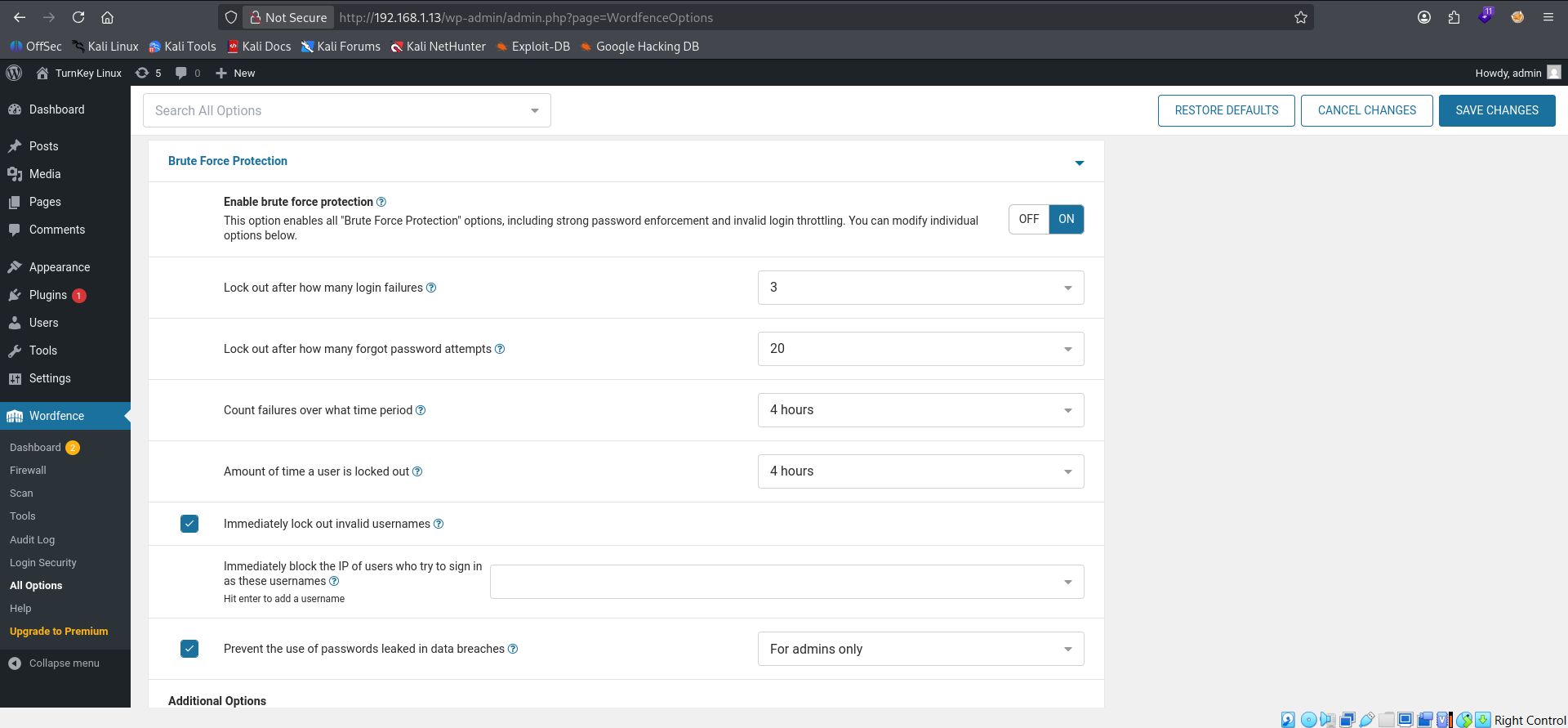Open the WordPress logo menu
This screenshot has width=1568, height=728.
click(x=14, y=73)
